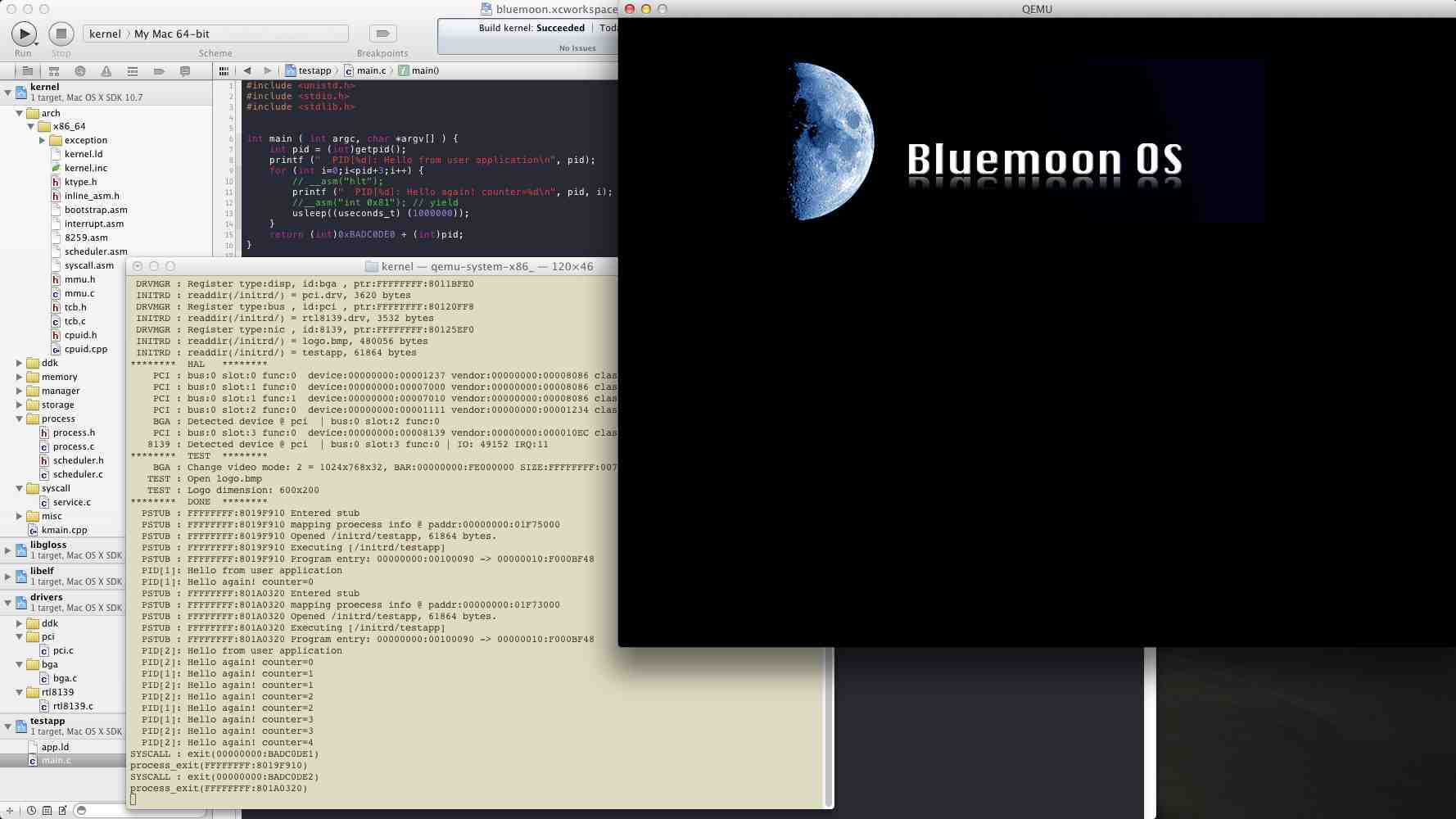Expand the memory folder
Image resolution: width=1456 pixels, height=819 pixels.
[x=20, y=378]
